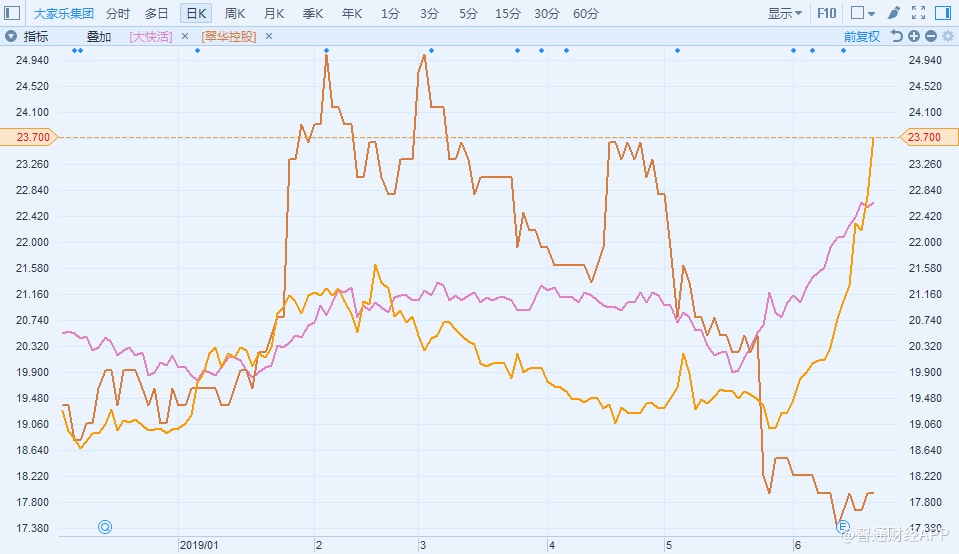Toggle 前复权 price adjustment mode
Screen dimensions: 959x554
(861, 36)
